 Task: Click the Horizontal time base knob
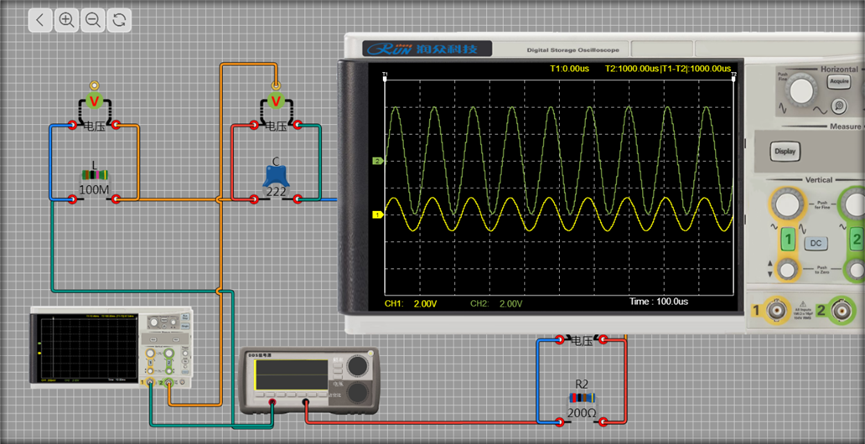click(x=800, y=92)
